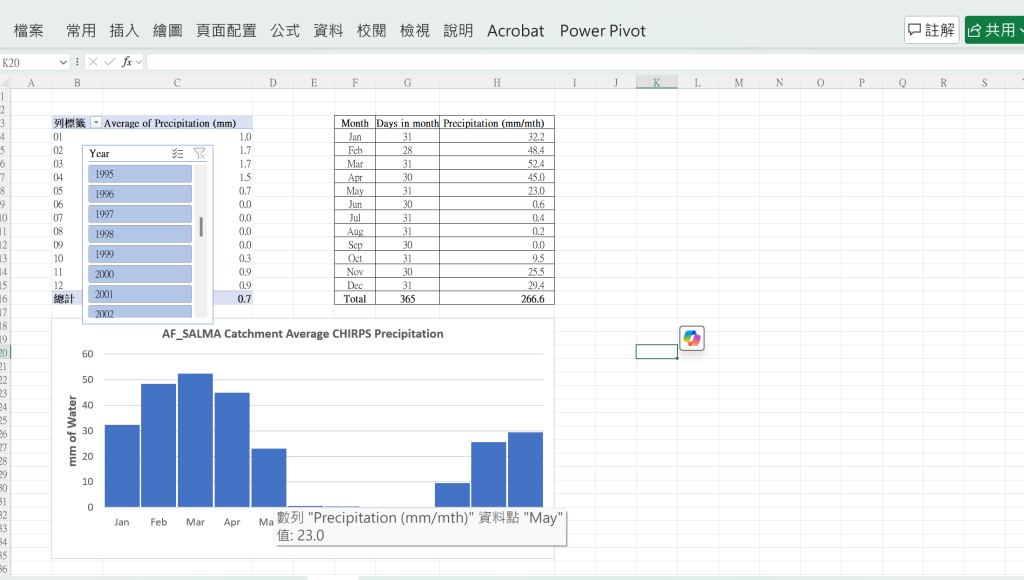1024x580 pixels.
Task: Open the 插入 ribbon tab
Action: tap(124, 31)
